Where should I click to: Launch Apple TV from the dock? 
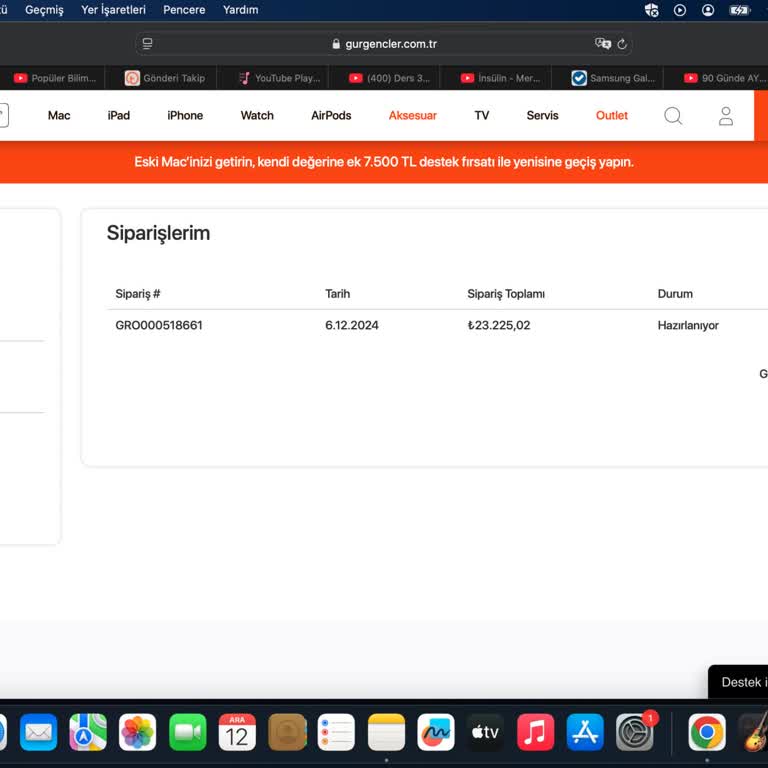(485, 732)
